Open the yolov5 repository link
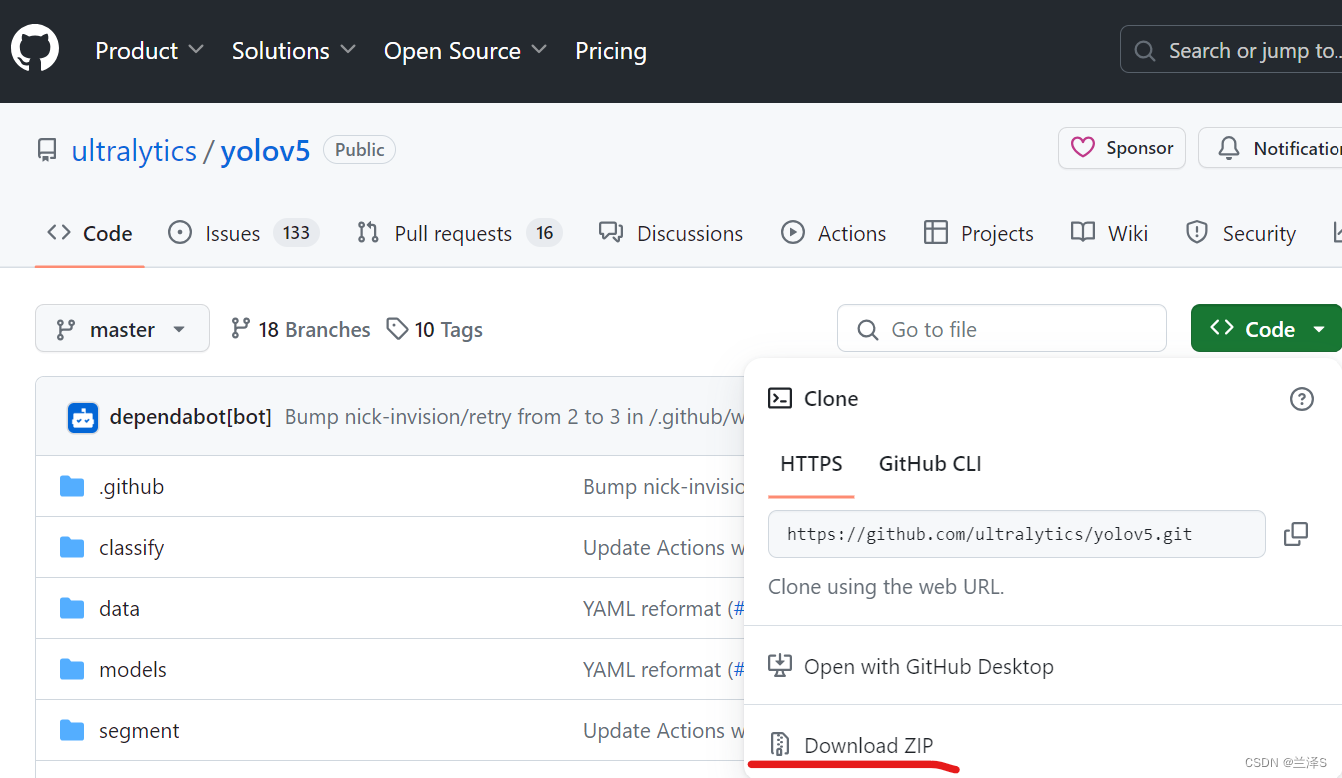This screenshot has height=778, width=1342. click(265, 150)
